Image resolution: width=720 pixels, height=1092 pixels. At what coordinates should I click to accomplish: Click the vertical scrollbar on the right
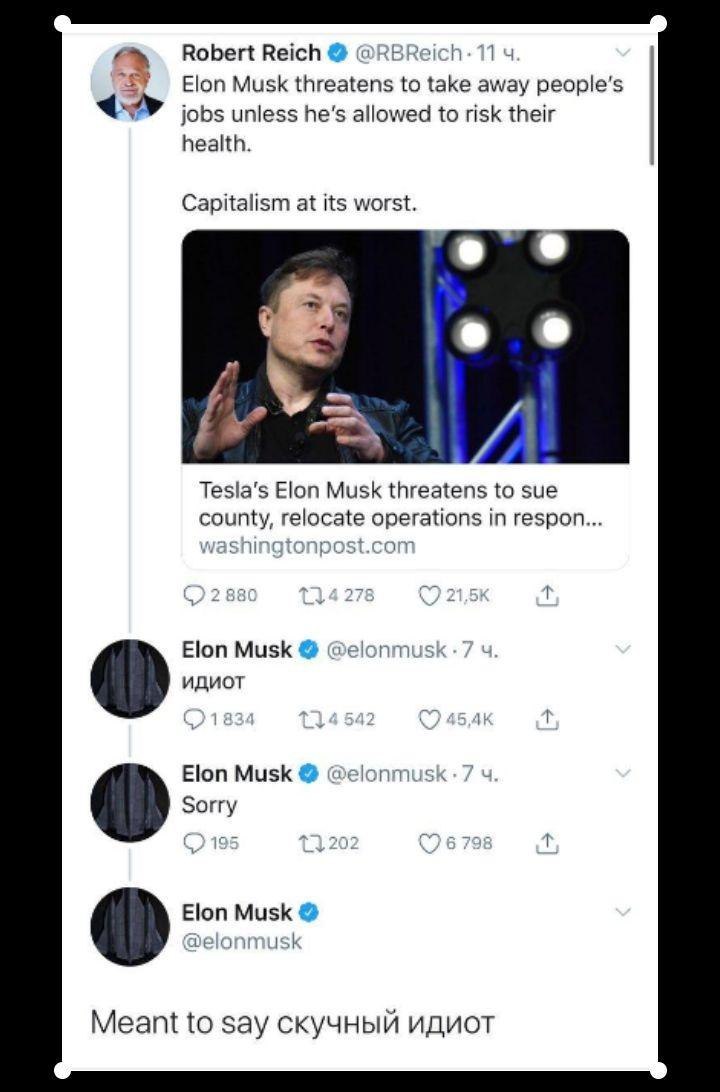[652, 105]
